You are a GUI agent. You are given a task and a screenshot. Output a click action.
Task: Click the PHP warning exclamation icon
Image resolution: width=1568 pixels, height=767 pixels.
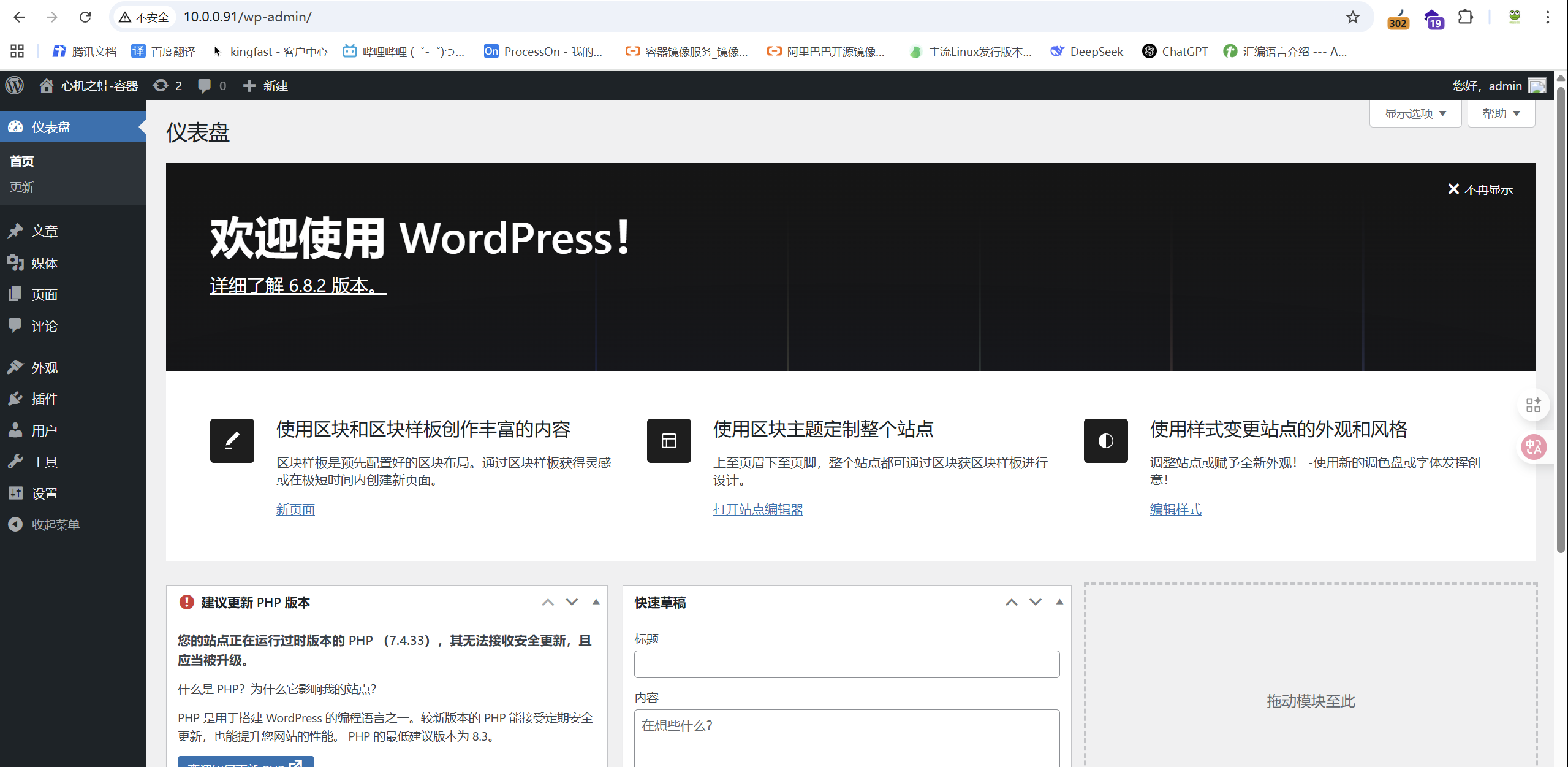(186, 602)
